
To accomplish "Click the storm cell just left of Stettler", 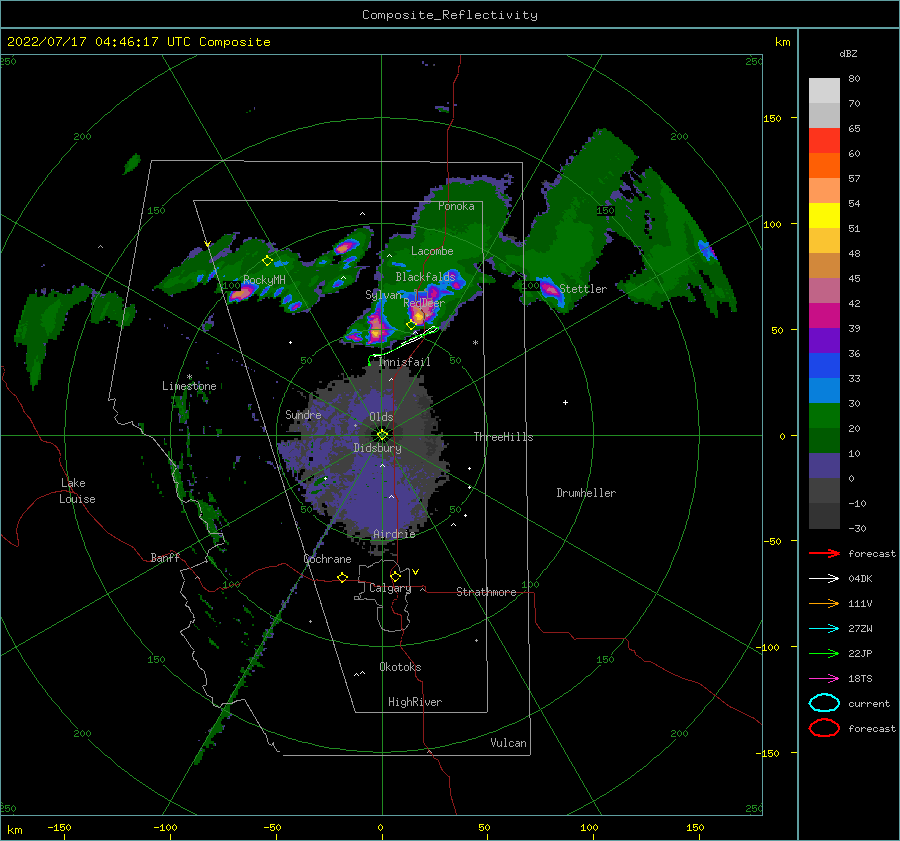I will (549, 288).
